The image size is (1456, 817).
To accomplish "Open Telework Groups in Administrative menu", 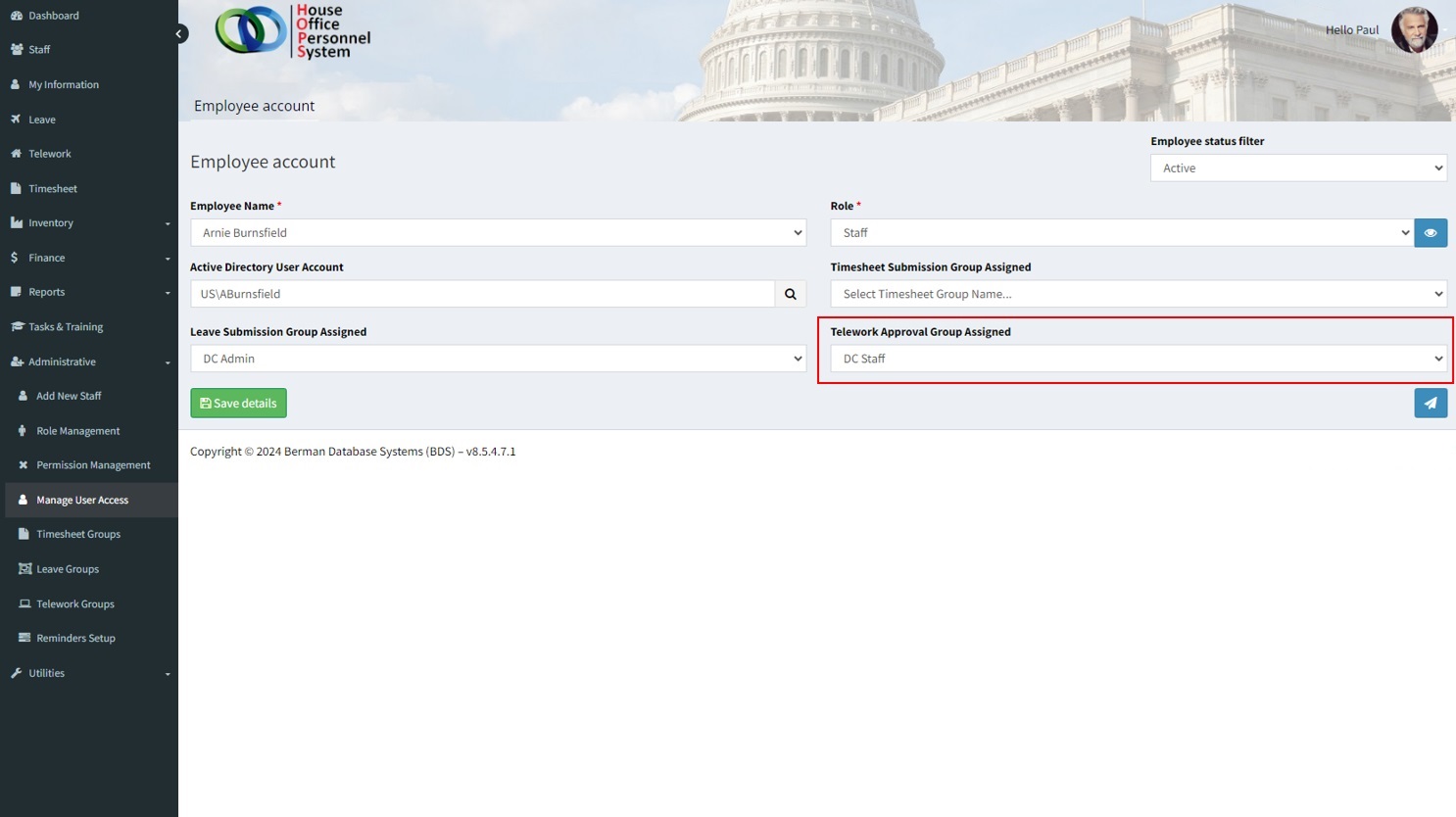I will [x=75, y=604].
